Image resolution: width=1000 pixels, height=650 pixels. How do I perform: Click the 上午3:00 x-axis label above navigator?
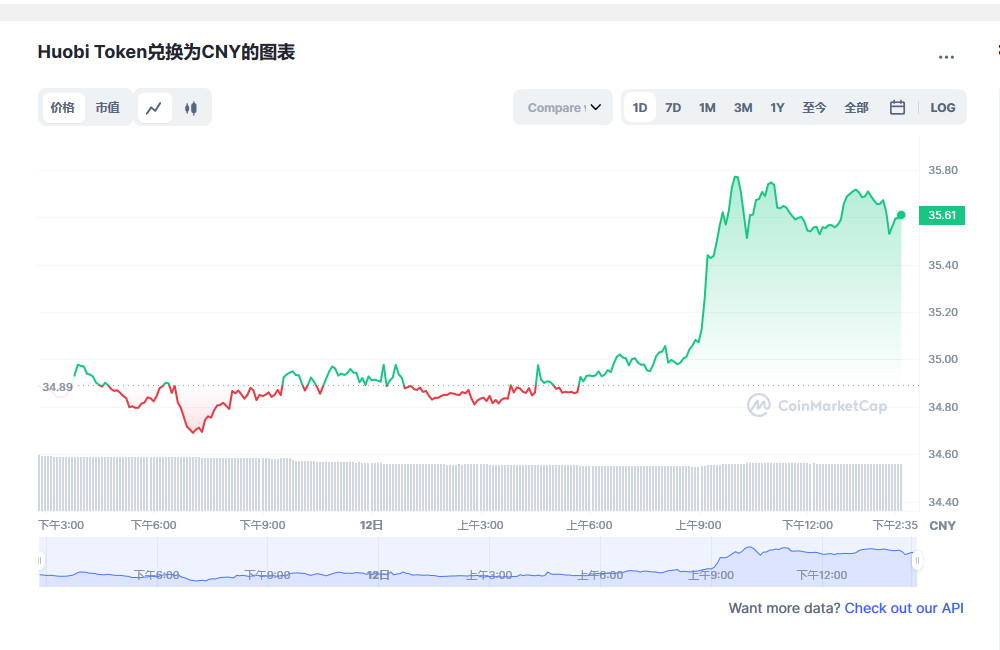480,525
